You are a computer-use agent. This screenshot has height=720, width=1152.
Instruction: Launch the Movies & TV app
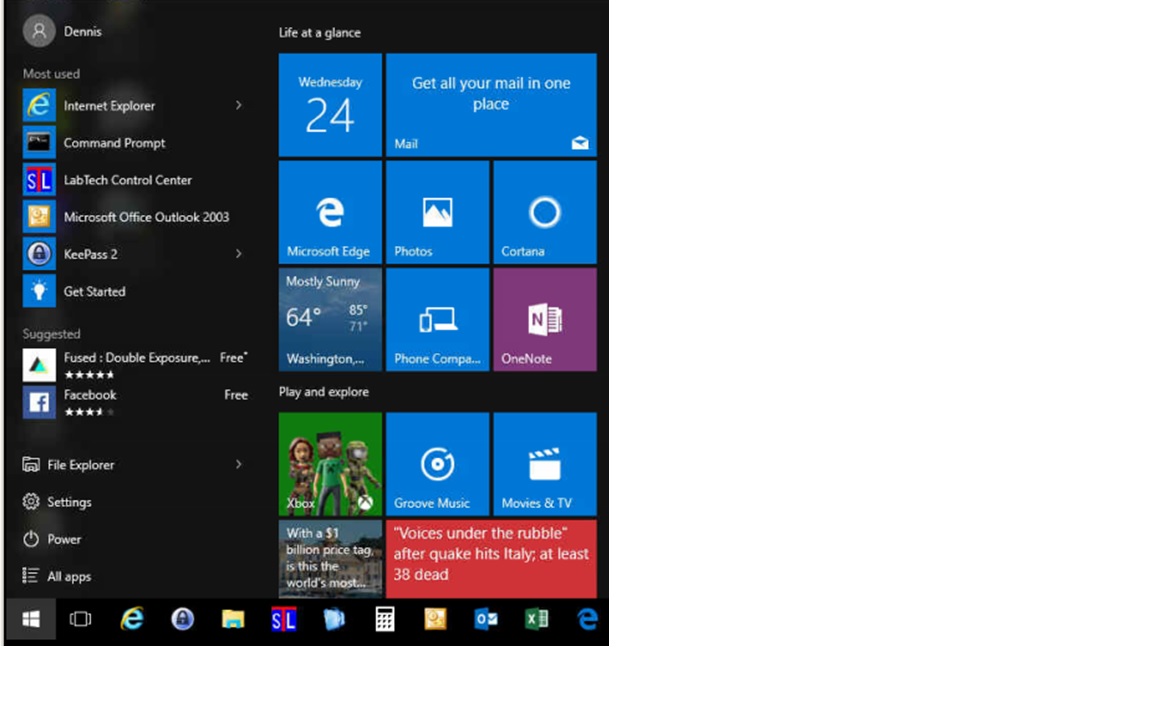(544, 462)
